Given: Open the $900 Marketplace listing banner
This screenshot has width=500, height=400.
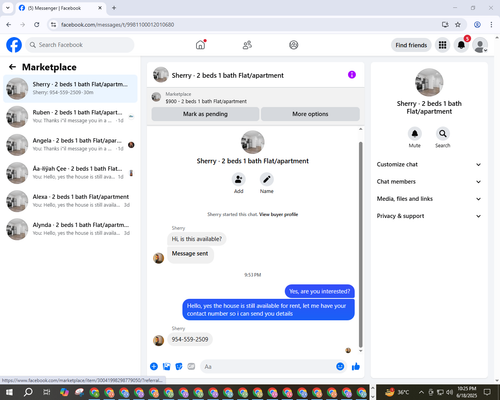Looking at the screenshot, I should point(256,98).
